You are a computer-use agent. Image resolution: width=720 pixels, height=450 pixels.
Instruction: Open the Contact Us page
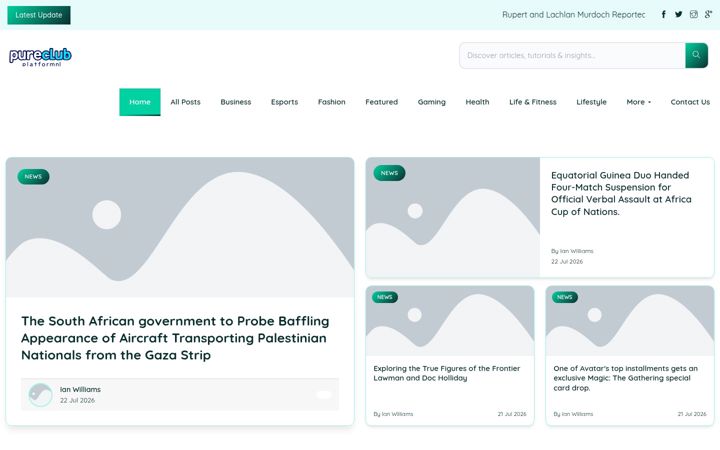click(x=690, y=102)
